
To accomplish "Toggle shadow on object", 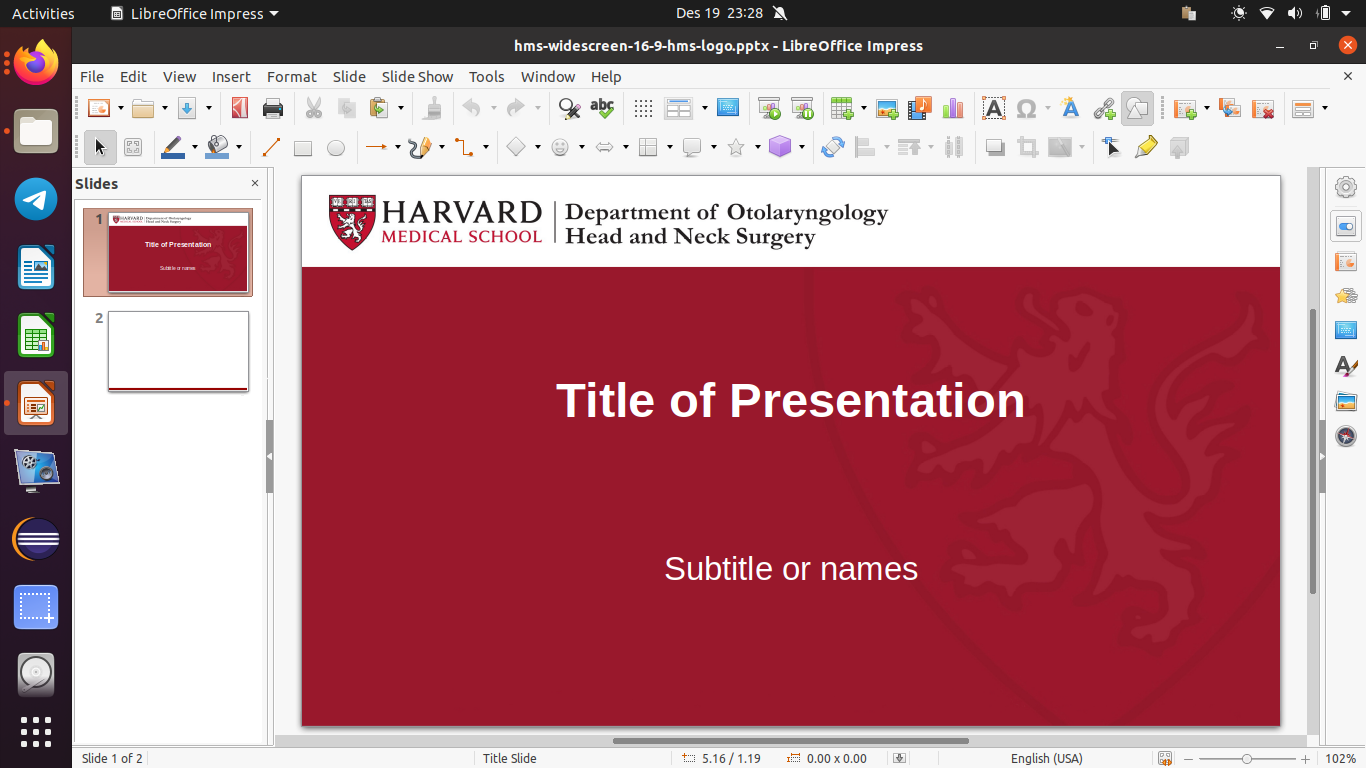I will coord(994,148).
